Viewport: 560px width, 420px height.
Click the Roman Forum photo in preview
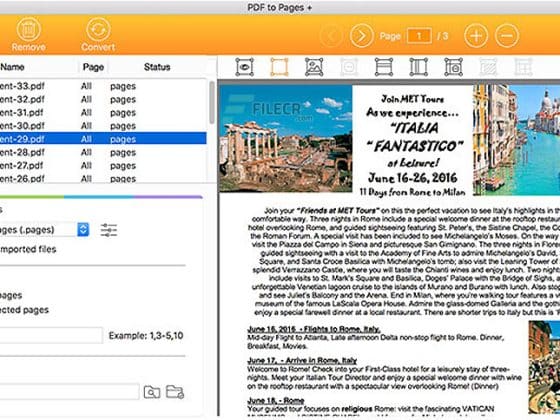click(x=286, y=138)
